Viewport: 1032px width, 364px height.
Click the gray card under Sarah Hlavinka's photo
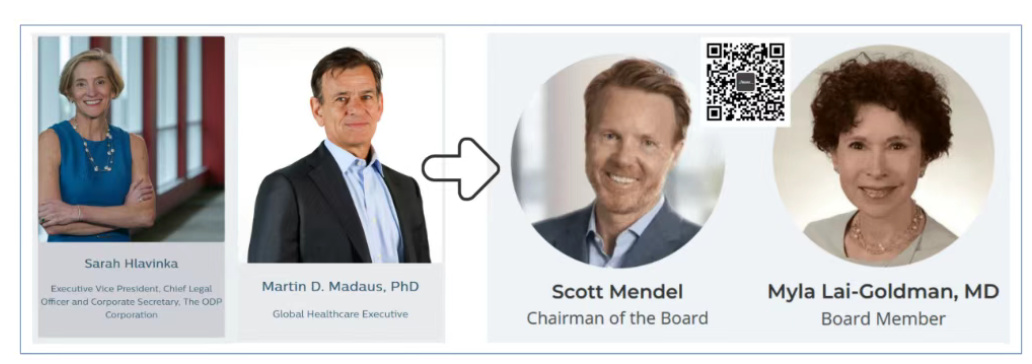coord(131,290)
